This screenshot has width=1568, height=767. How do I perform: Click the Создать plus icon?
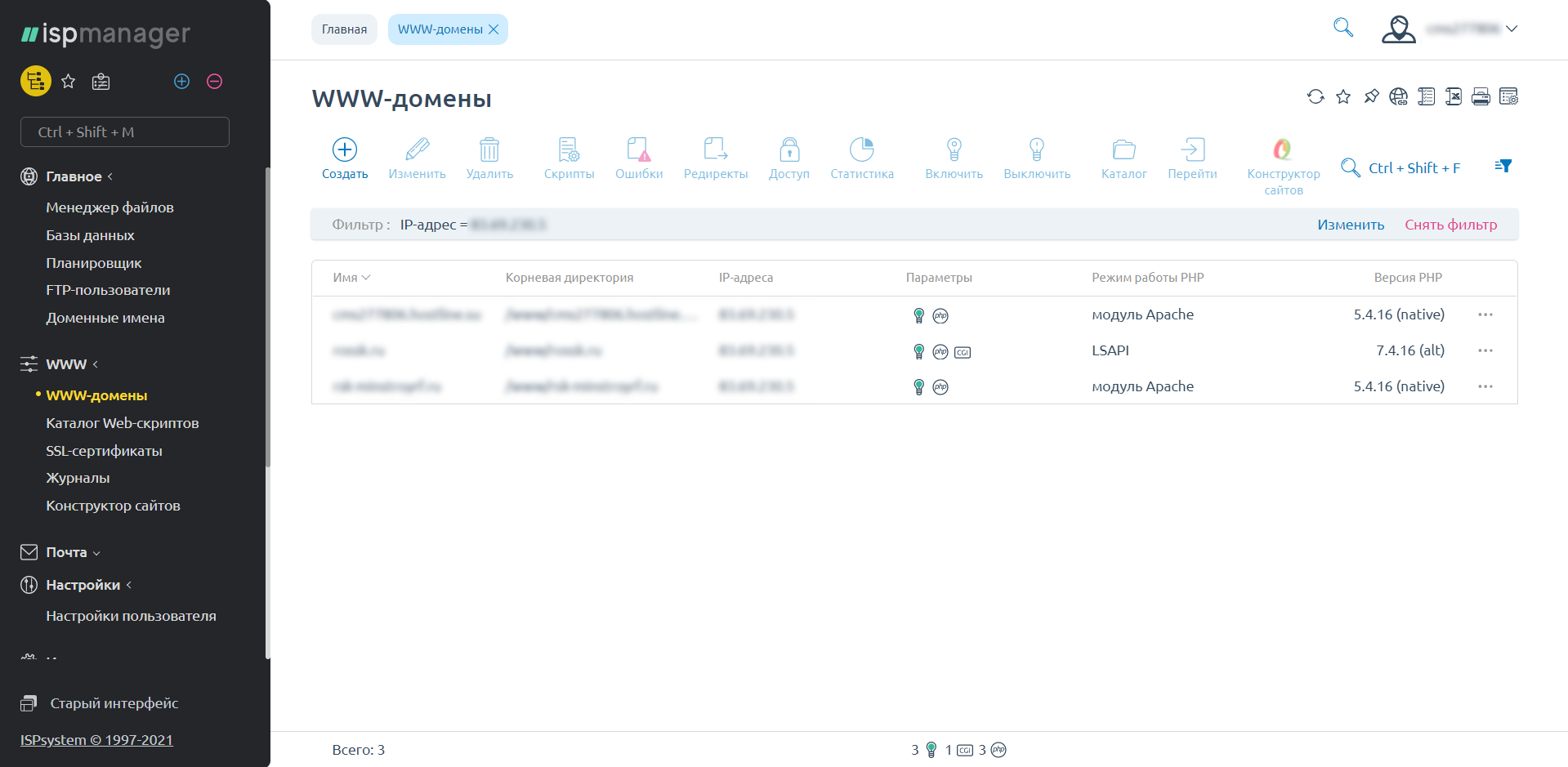click(x=344, y=149)
